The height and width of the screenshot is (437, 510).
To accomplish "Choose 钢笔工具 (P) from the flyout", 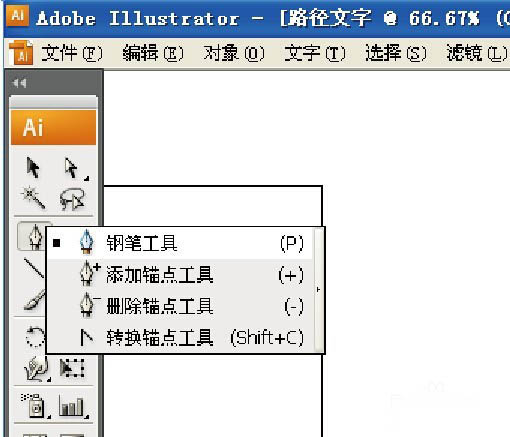I will [x=180, y=243].
